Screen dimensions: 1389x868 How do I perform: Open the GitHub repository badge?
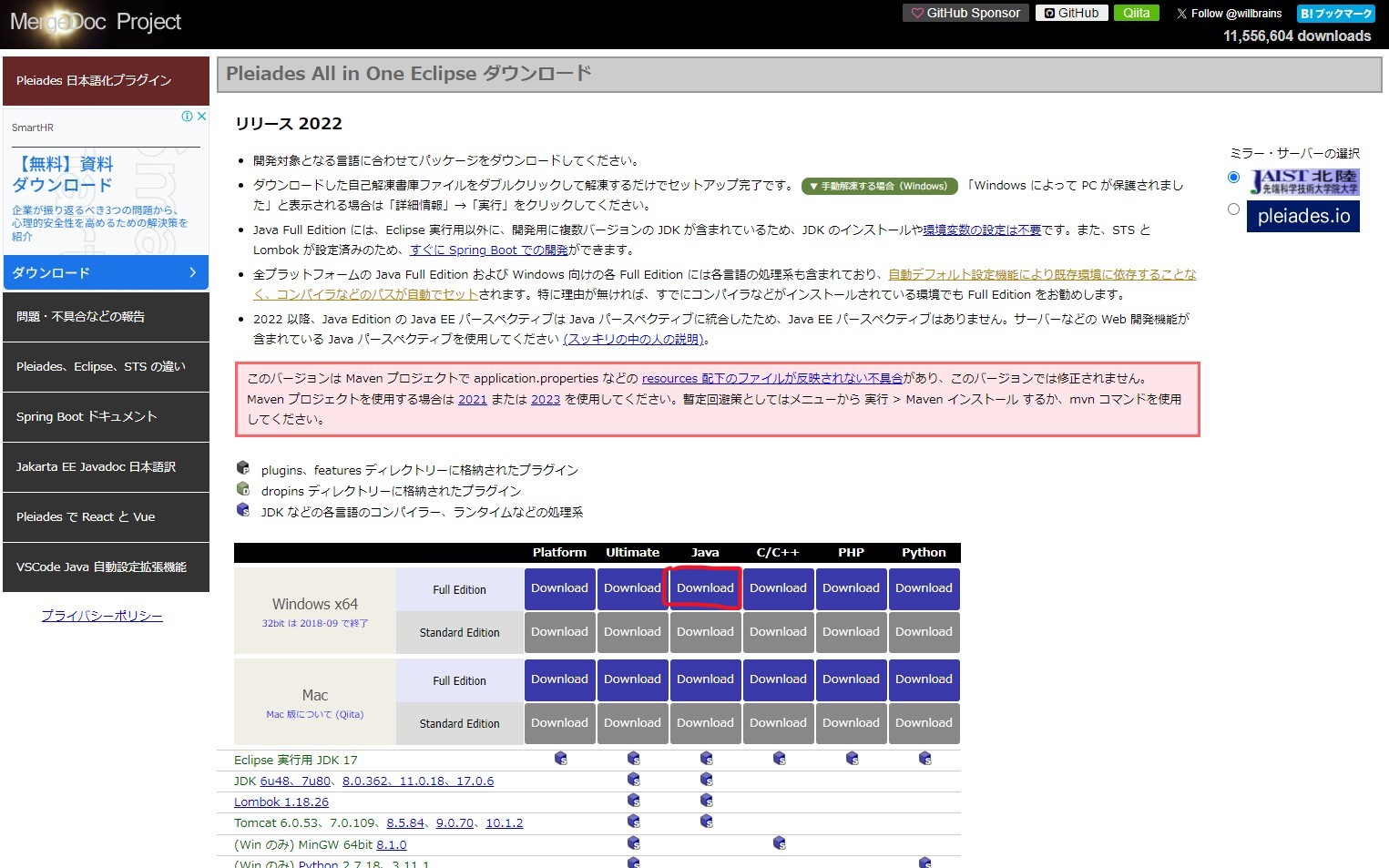[x=1072, y=13]
